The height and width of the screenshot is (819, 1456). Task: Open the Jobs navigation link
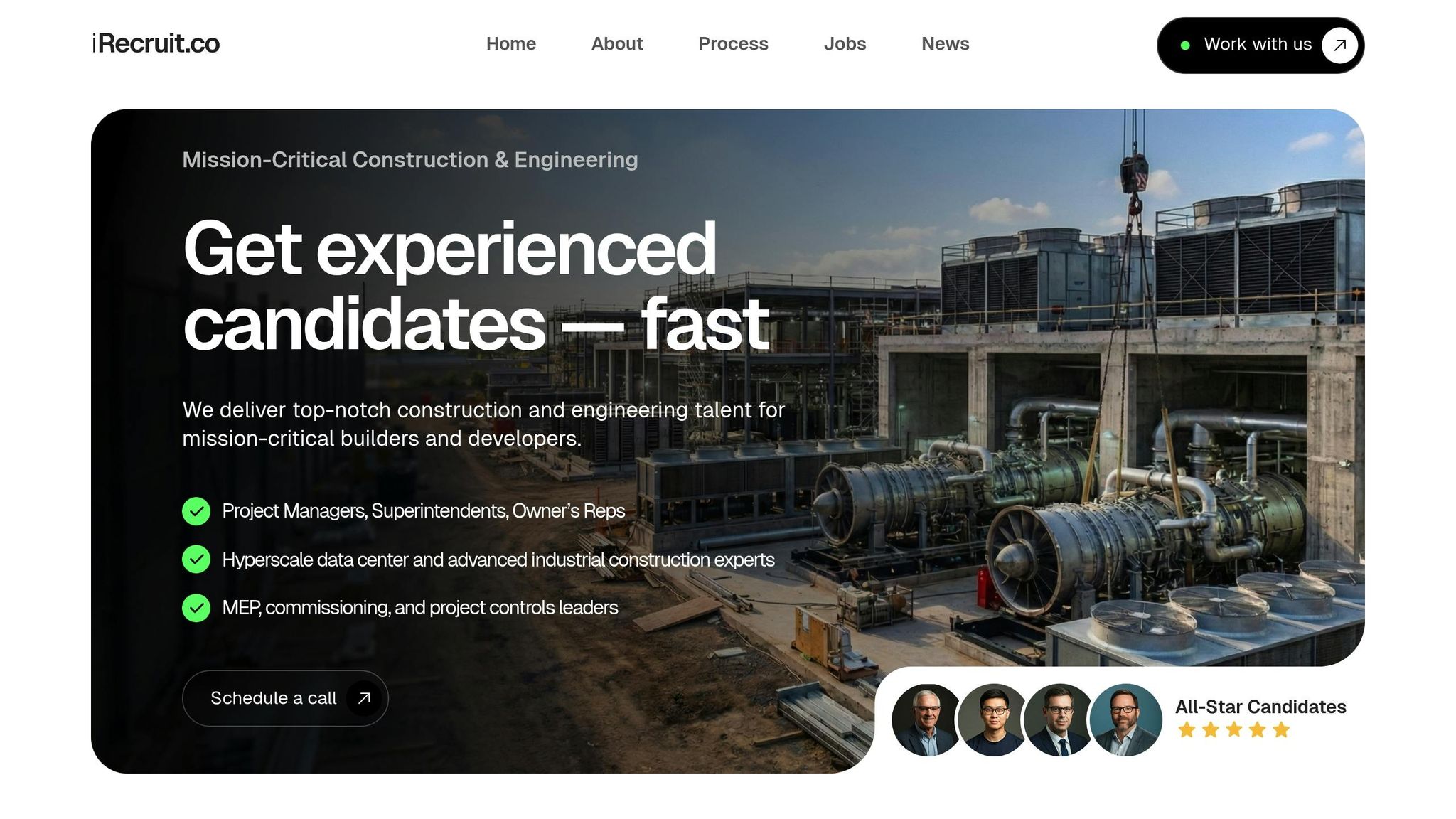click(845, 44)
